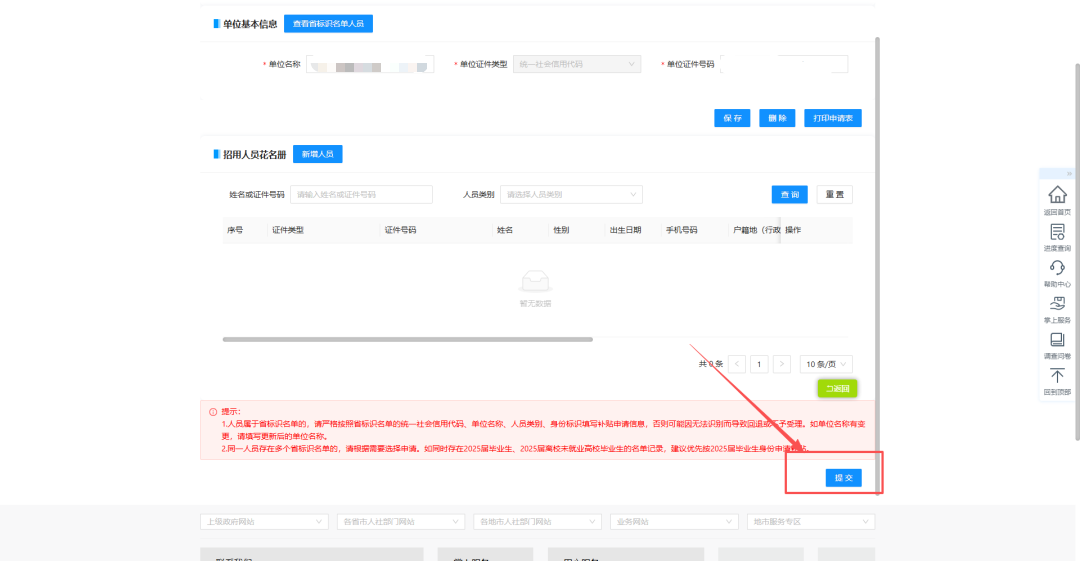Open the 人员类别 dropdown
Screen dimensions: 1080x561
(571, 194)
